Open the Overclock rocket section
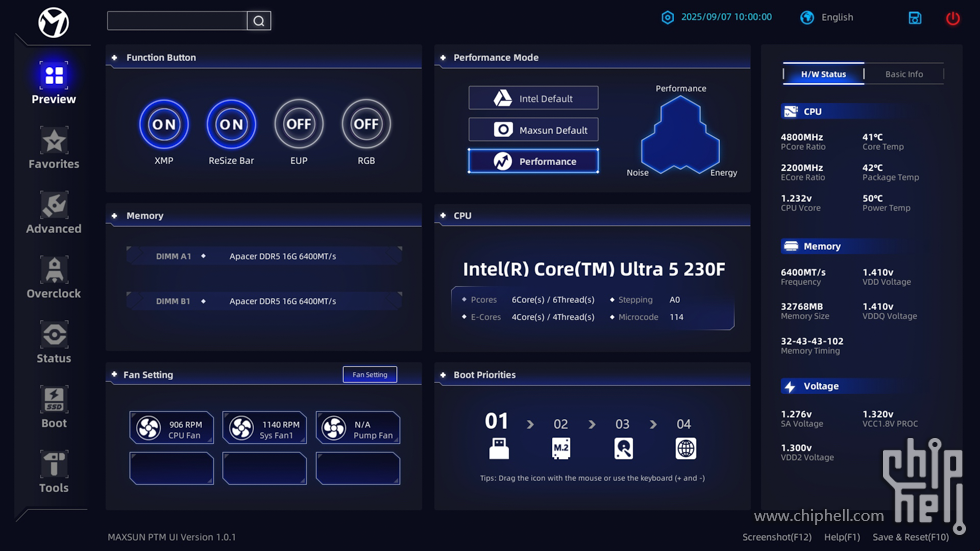Screen dimensions: 980x551 pyautogui.click(x=54, y=277)
